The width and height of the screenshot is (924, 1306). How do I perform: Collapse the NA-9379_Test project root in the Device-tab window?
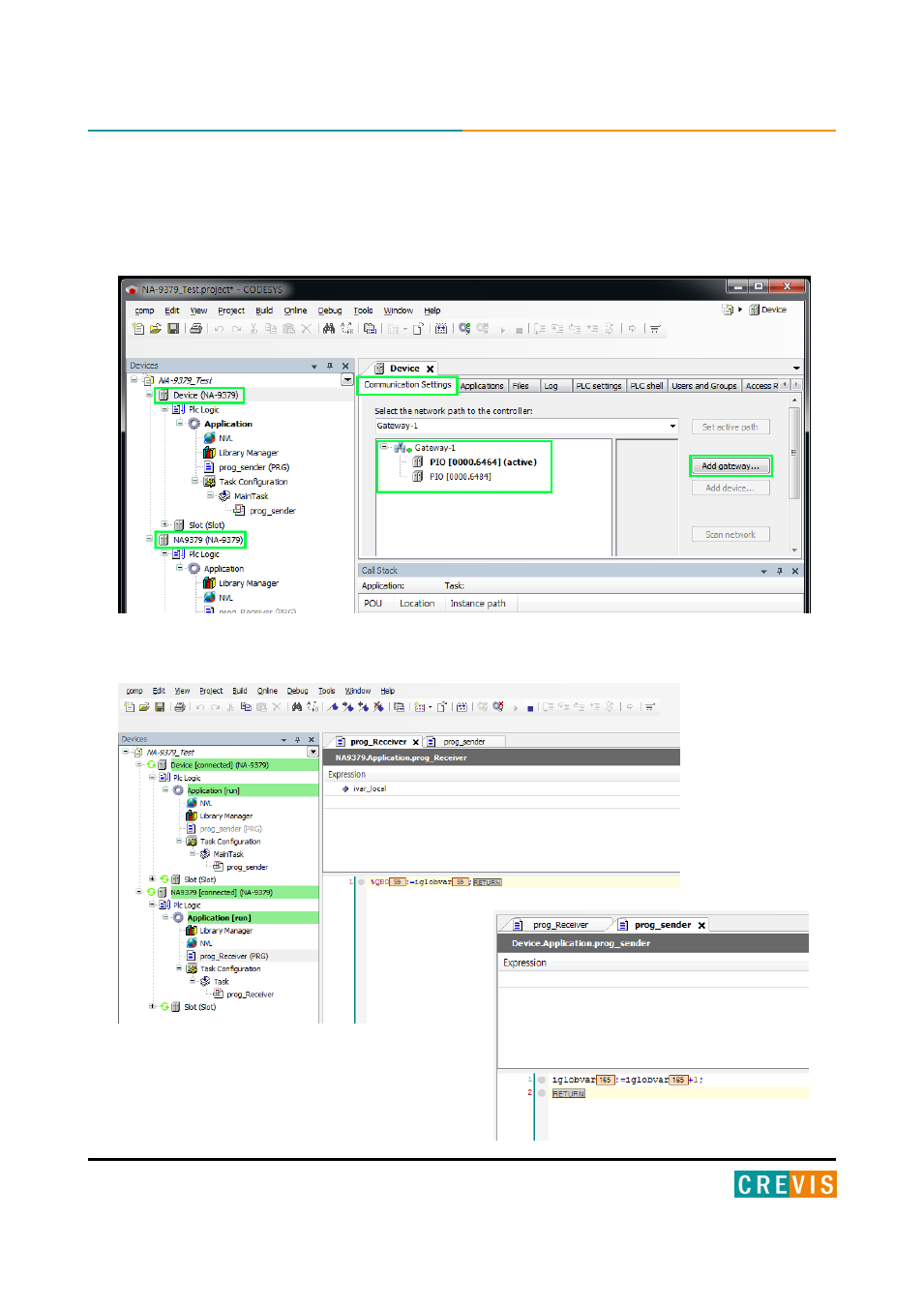coord(134,380)
